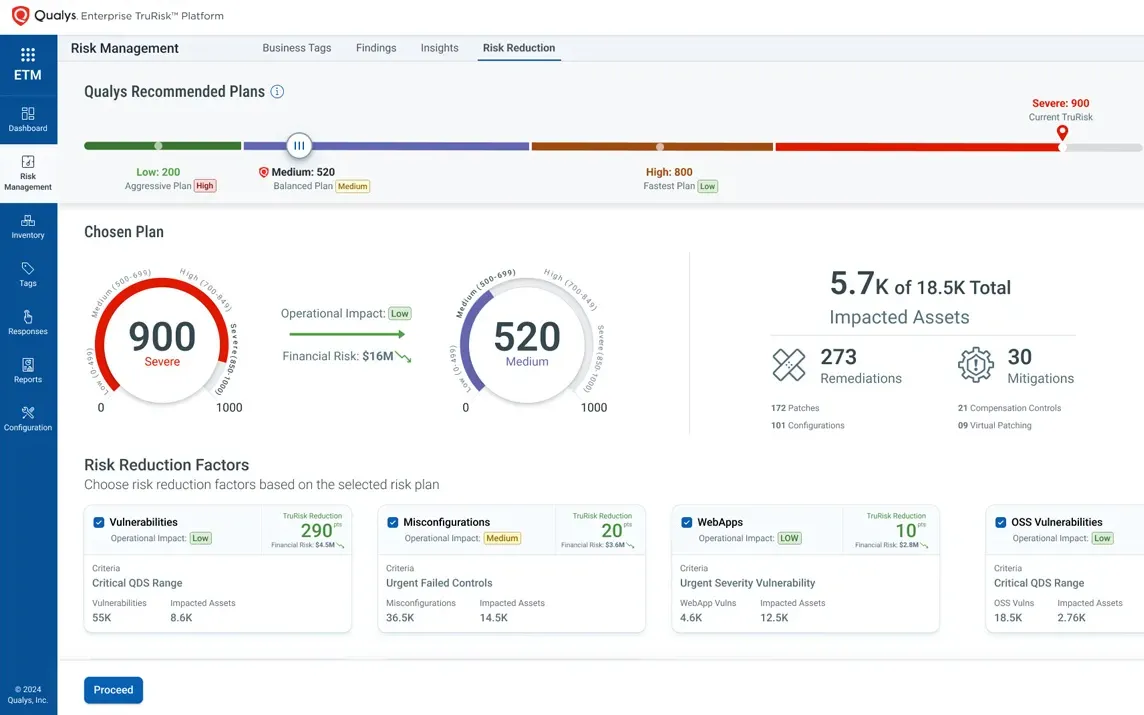This screenshot has width=1144, height=715.
Task: Click the ETM app grid icon
Action: [x=27, y=53]
